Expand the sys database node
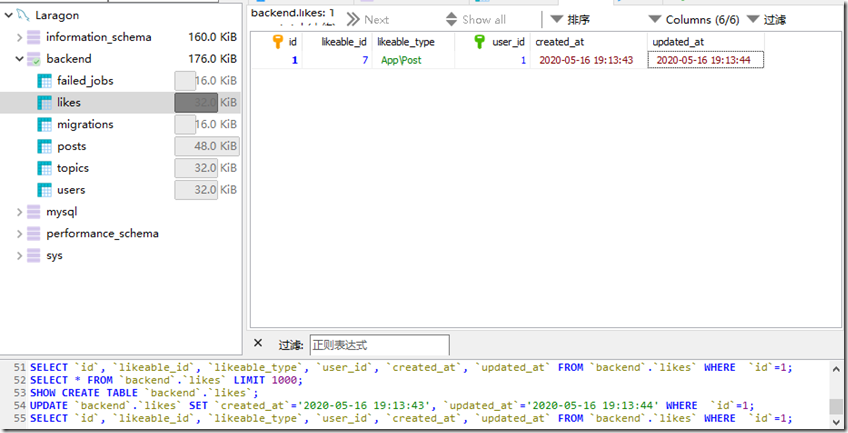The width and height of the screenshot is (848, 433). point(19,255)
